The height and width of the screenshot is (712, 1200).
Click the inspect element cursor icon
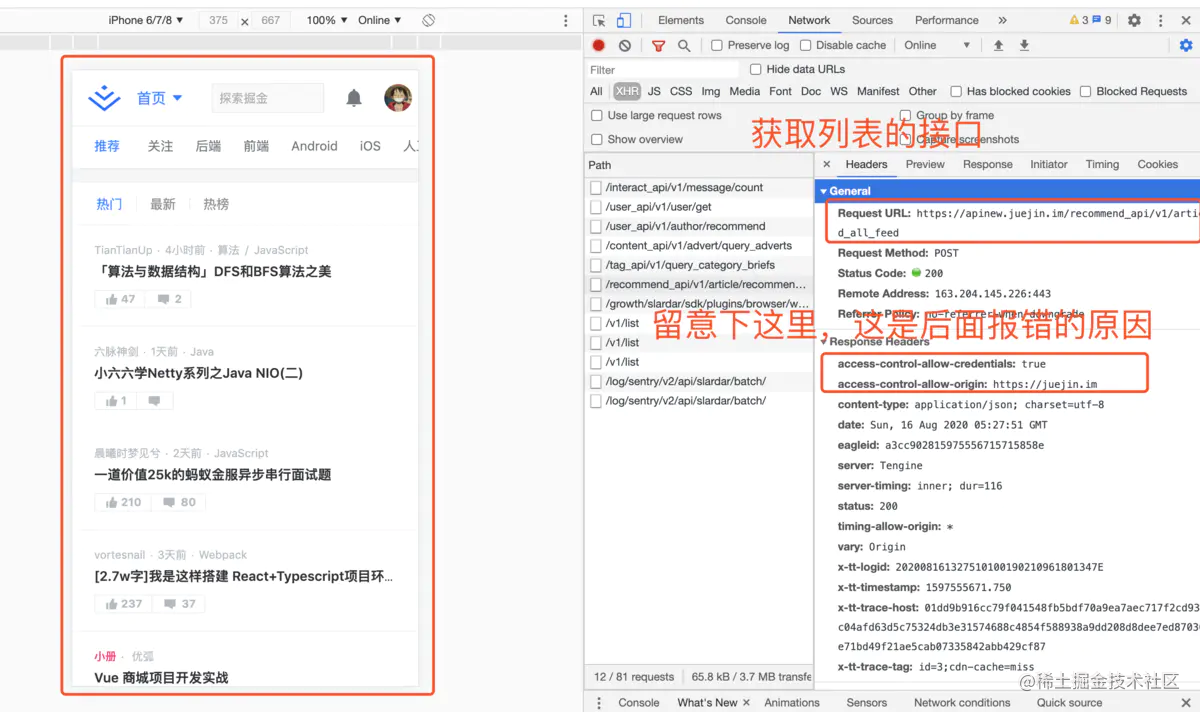tap(599, 20)
